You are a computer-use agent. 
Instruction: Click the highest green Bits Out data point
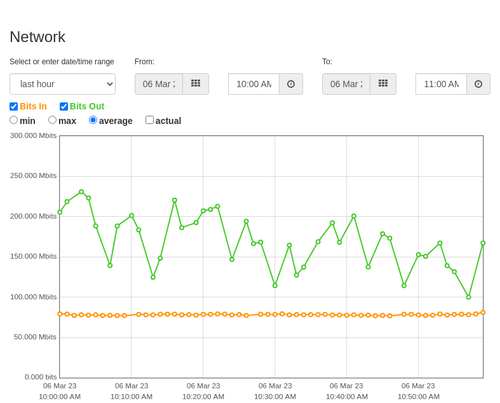pos(81,192)
